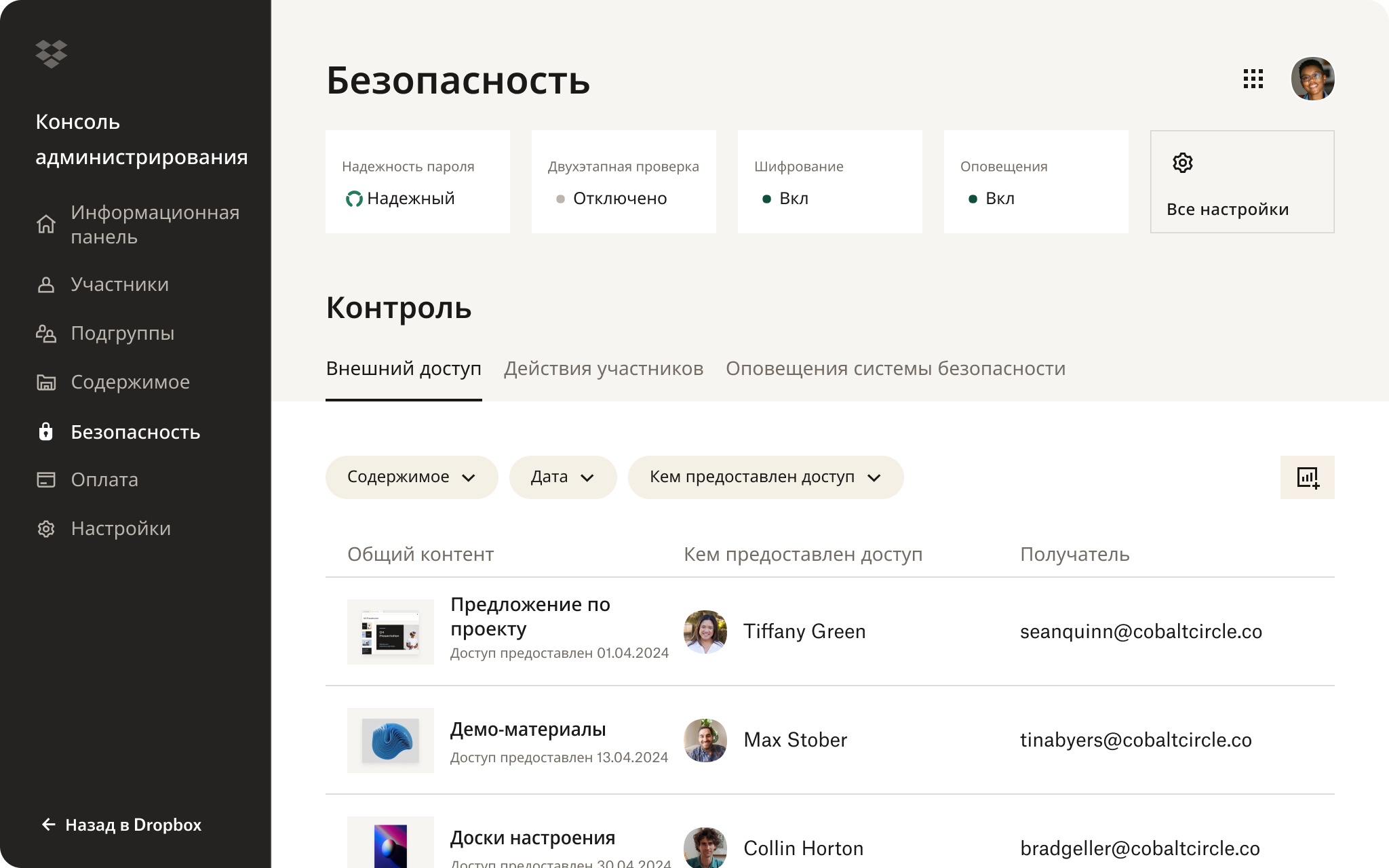Open the Дата filter dropdown

[563, 477]
